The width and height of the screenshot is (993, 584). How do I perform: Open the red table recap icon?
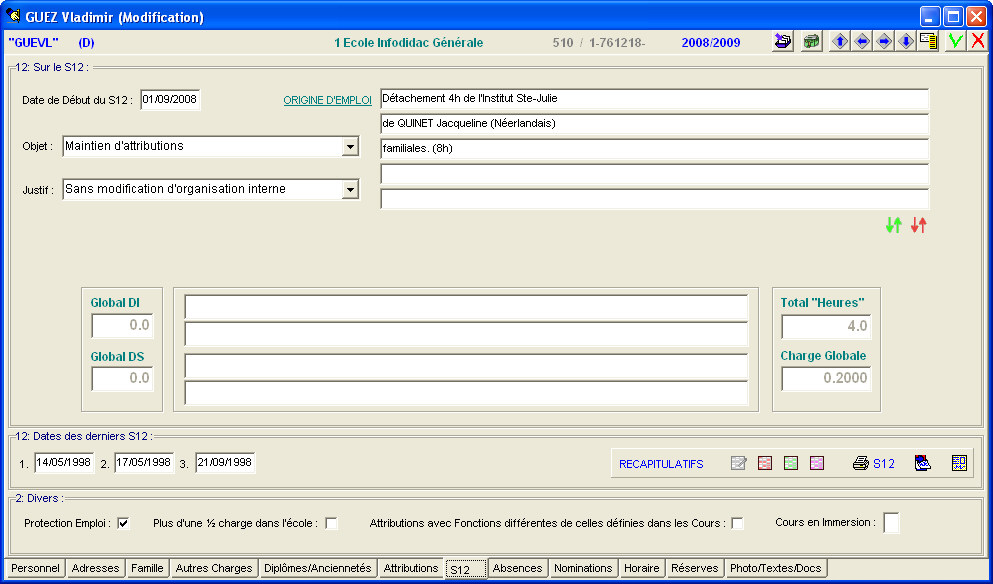[765, 463]
